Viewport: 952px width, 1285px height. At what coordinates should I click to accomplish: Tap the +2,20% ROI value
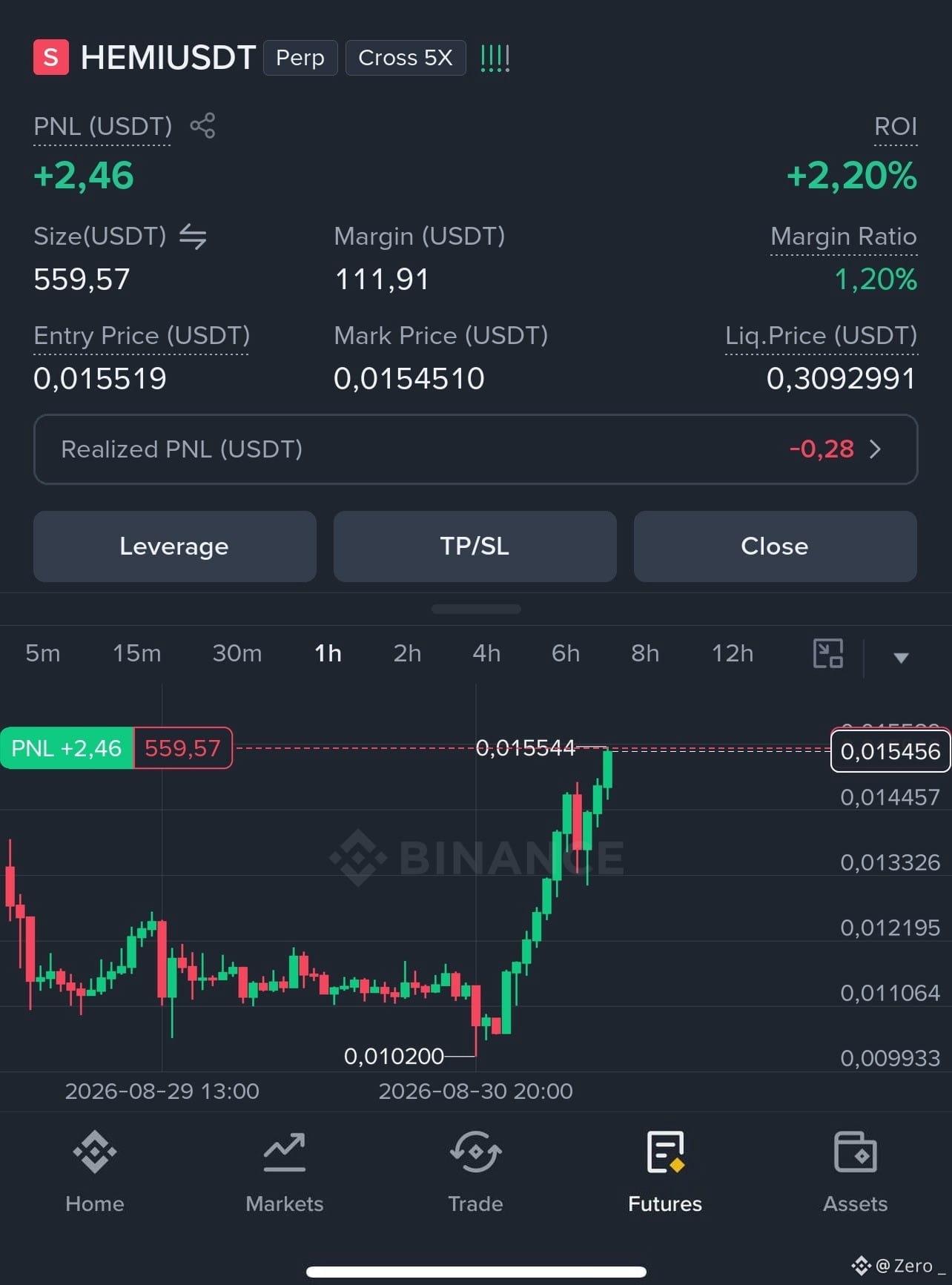tap(852, 176)
